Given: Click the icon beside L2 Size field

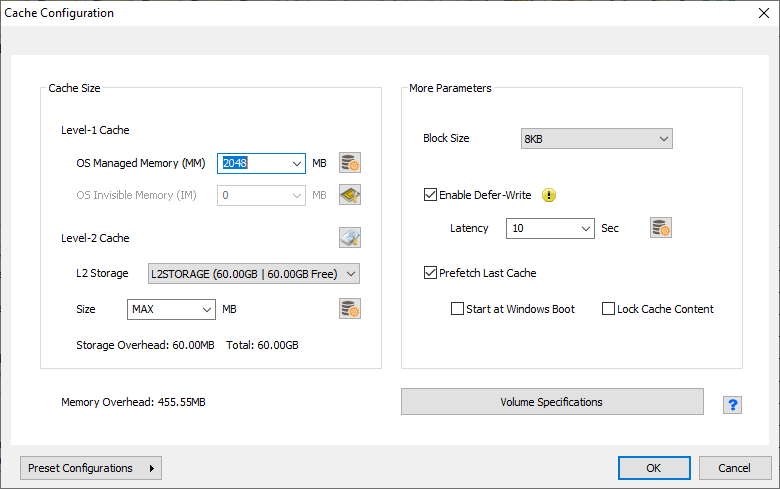Looking at the screenshot, I should pyautogui.click(x=349, y=309).
